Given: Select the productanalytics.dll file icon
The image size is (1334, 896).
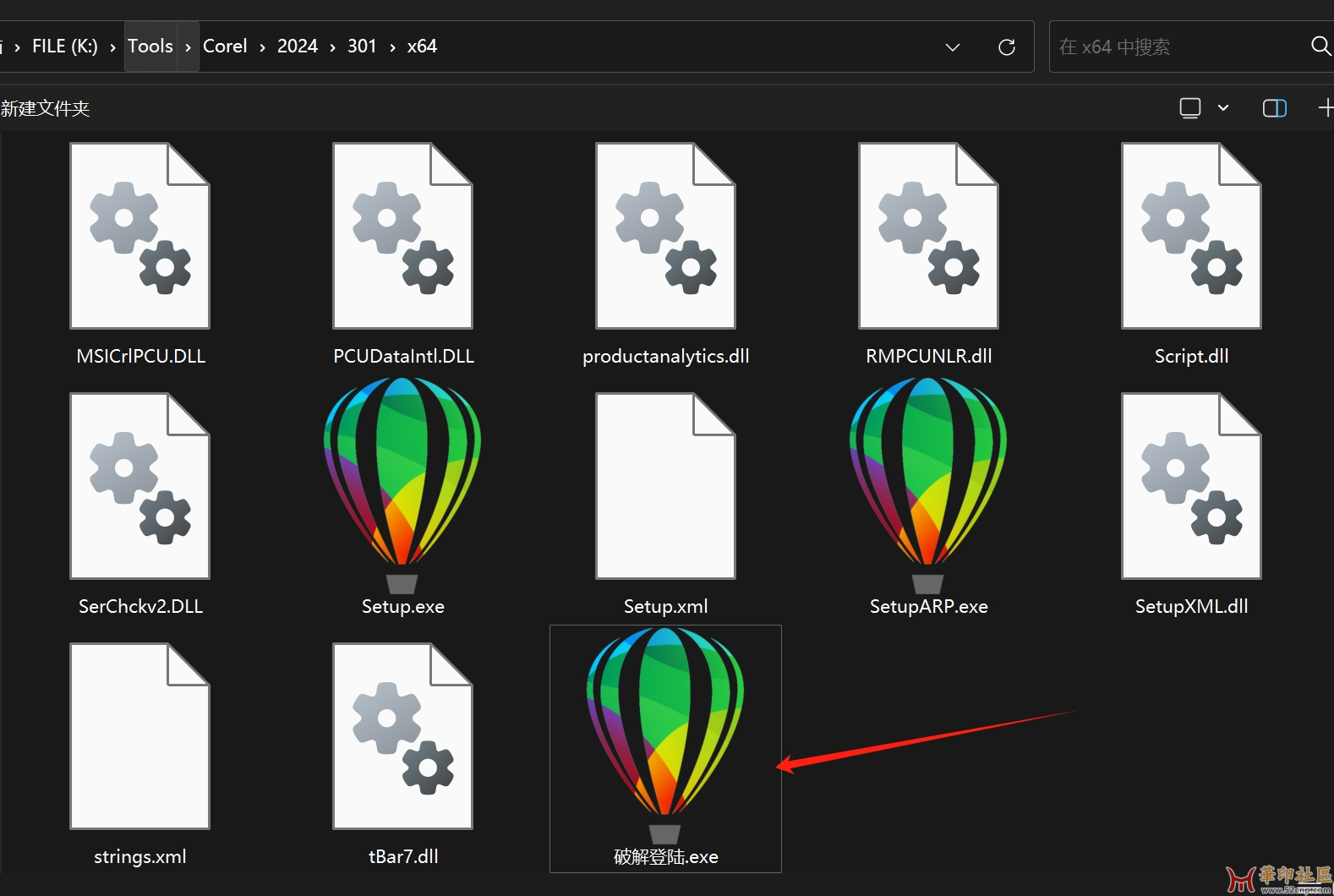Looking at the screenshot, I should tap(665, 236).
